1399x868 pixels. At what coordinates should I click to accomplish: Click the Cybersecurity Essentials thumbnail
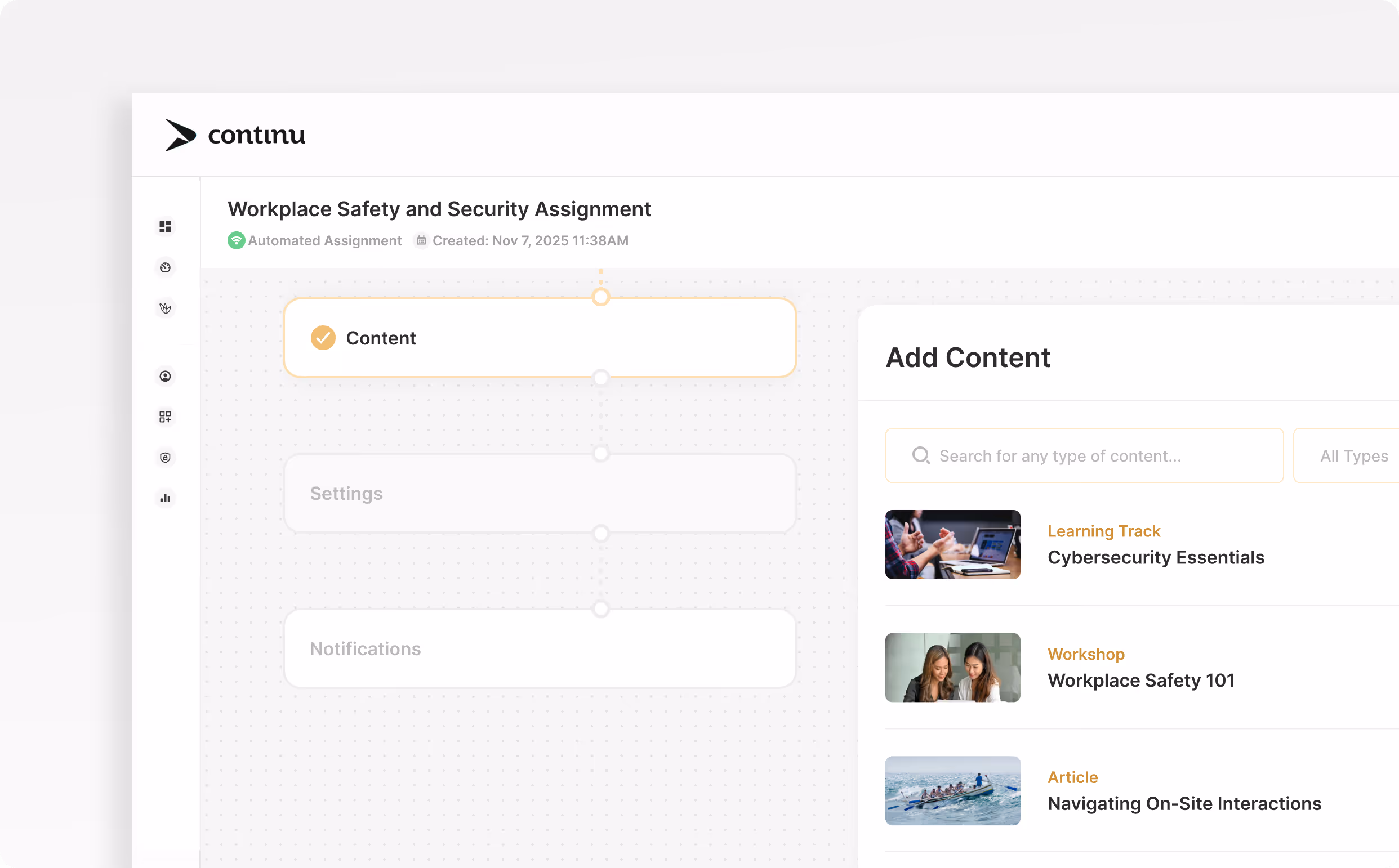[x=953, y=544]
